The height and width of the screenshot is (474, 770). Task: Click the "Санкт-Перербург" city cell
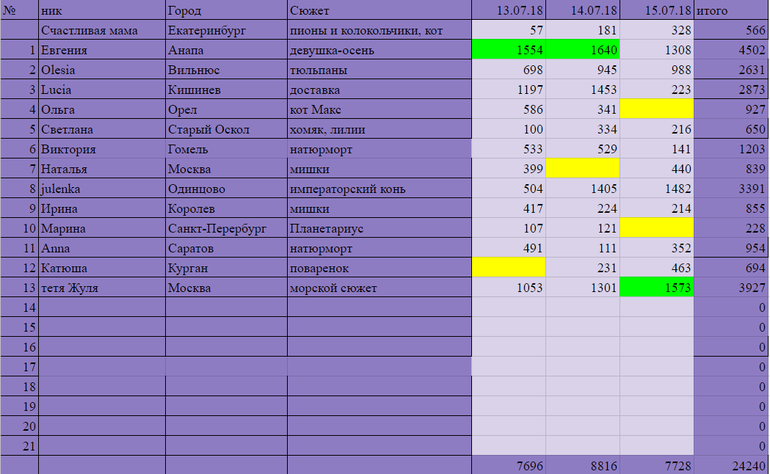click(x=225, y=227)
